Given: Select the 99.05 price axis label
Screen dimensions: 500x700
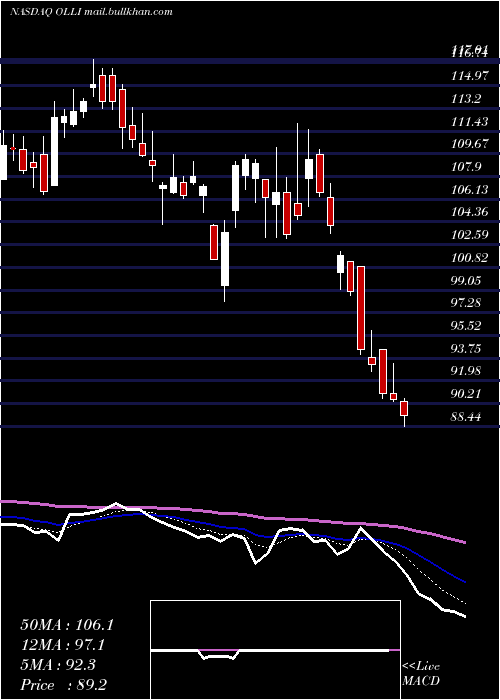Looking at the screenshot, I should (466, 281).
